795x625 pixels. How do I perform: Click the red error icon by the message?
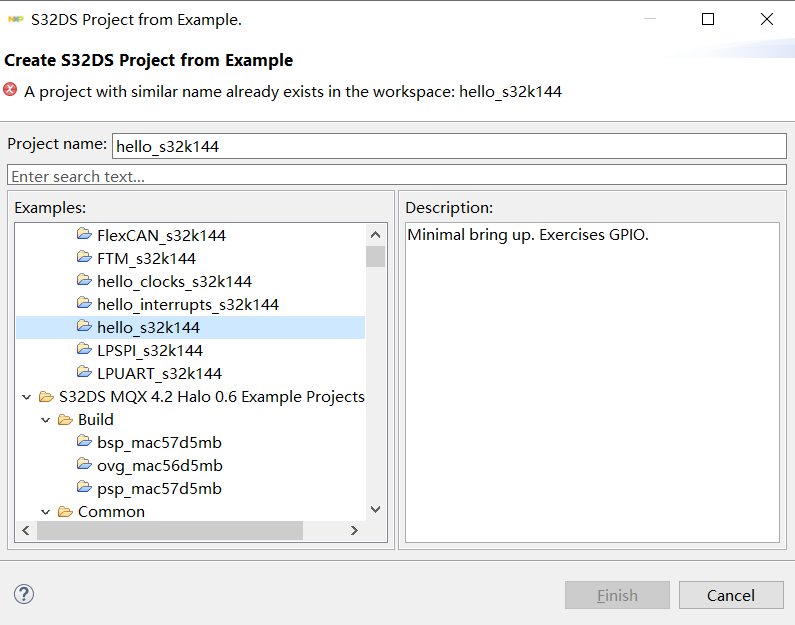tap(11, 90)
